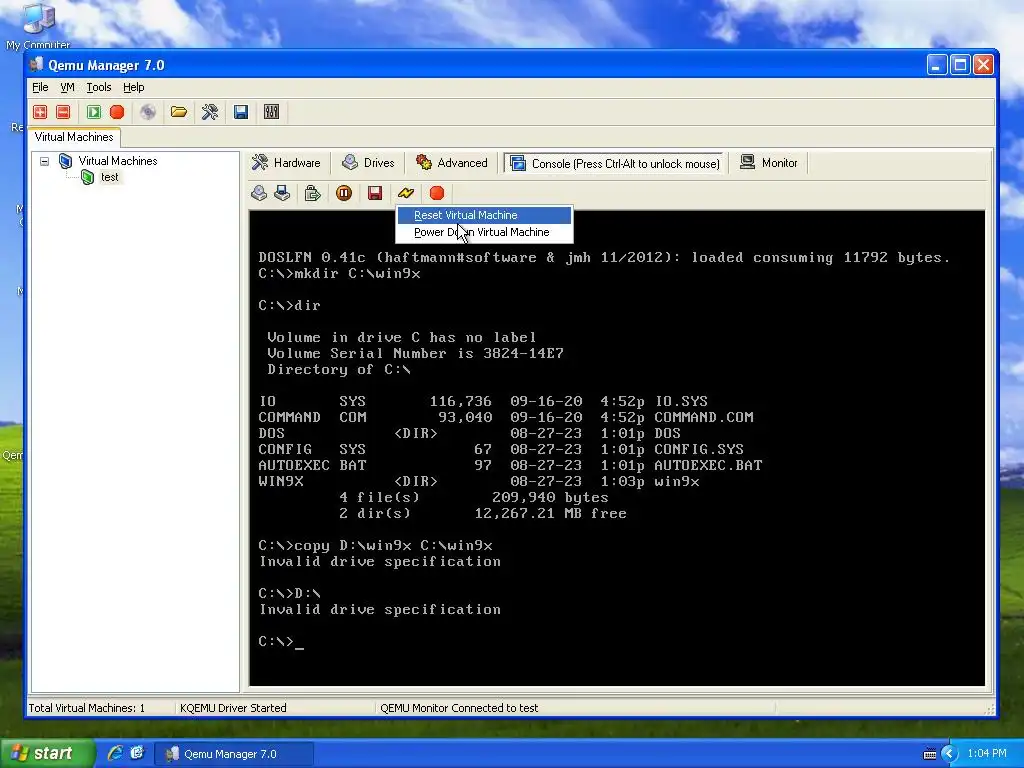Collapse the Virtual Machines tree node
This screenshot has height=768, width=1024.
(44, 161)
